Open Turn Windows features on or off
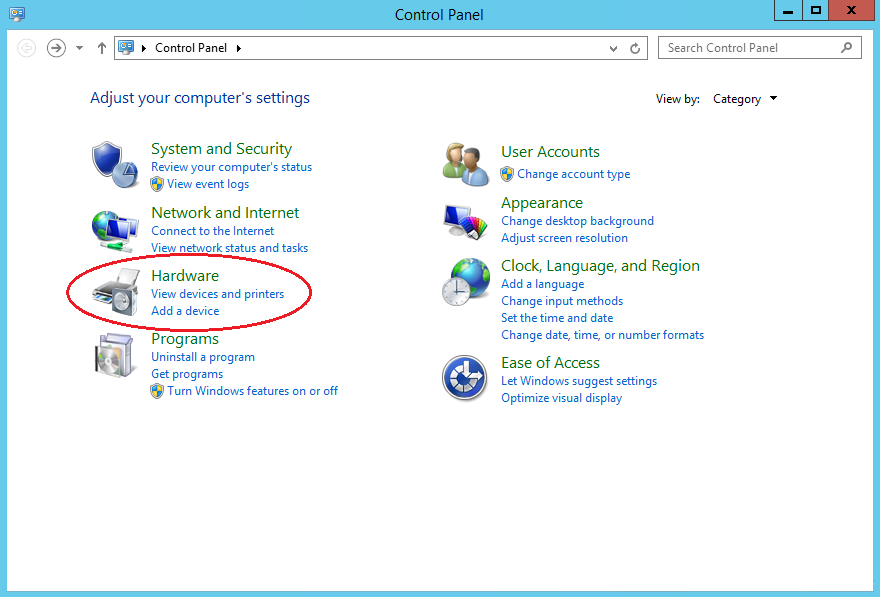880x597 pixels. click(252, 390)
